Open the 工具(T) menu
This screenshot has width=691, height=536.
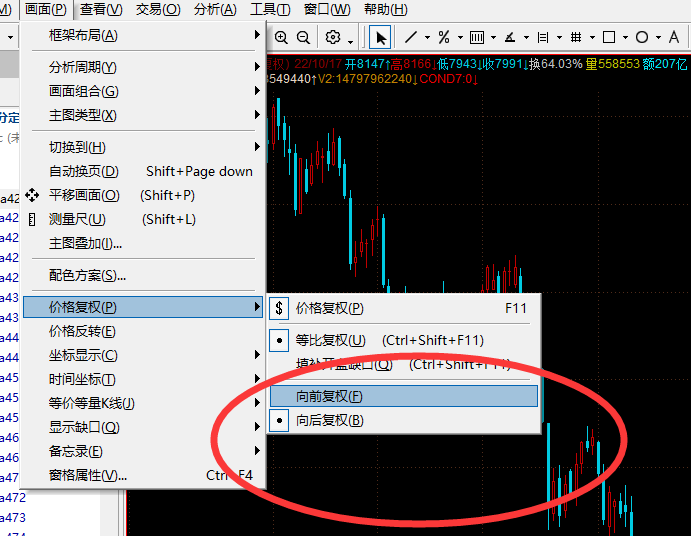(x=270, y=9)
